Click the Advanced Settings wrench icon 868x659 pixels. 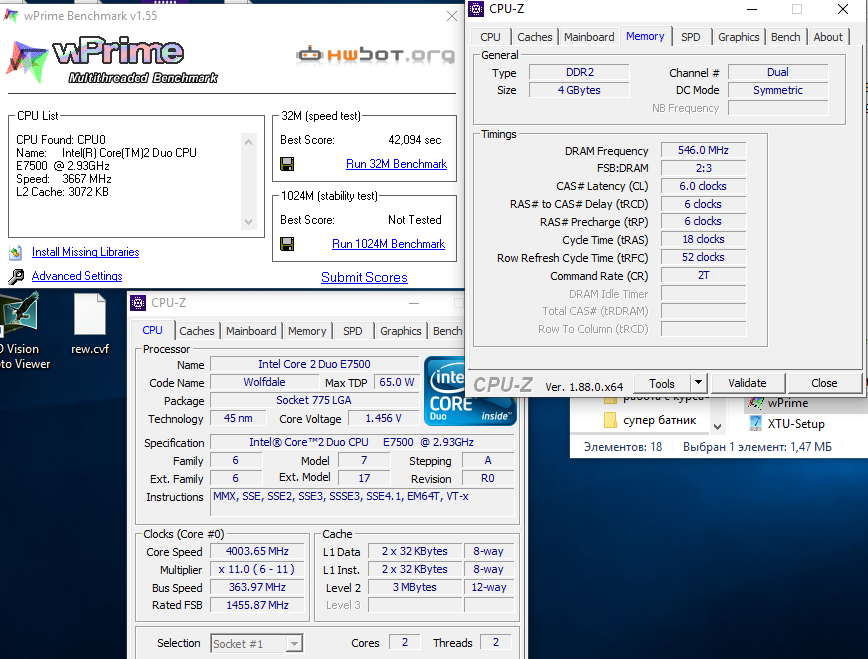pos(17,276)
